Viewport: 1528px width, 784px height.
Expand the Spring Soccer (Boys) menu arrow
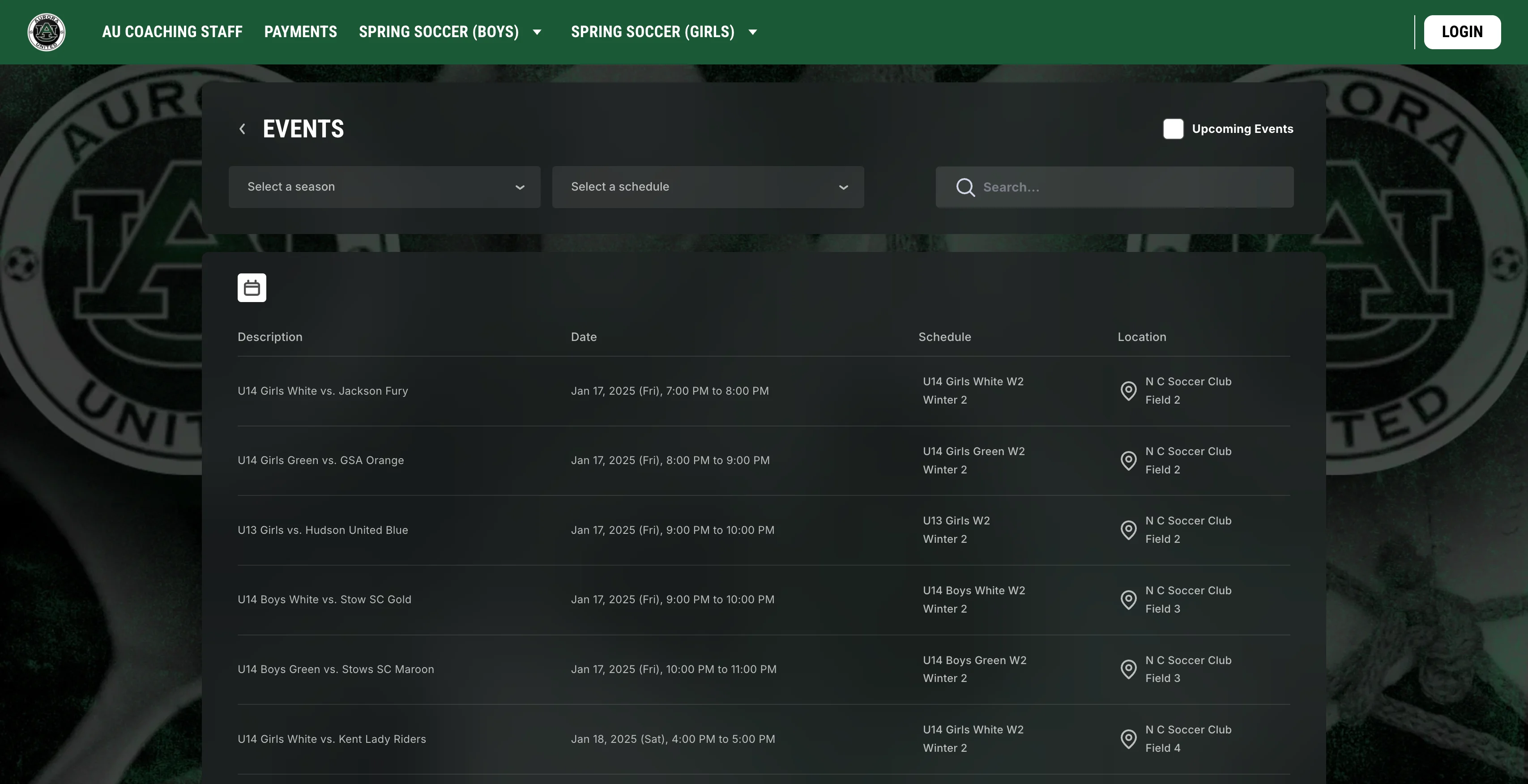(537, 32)
